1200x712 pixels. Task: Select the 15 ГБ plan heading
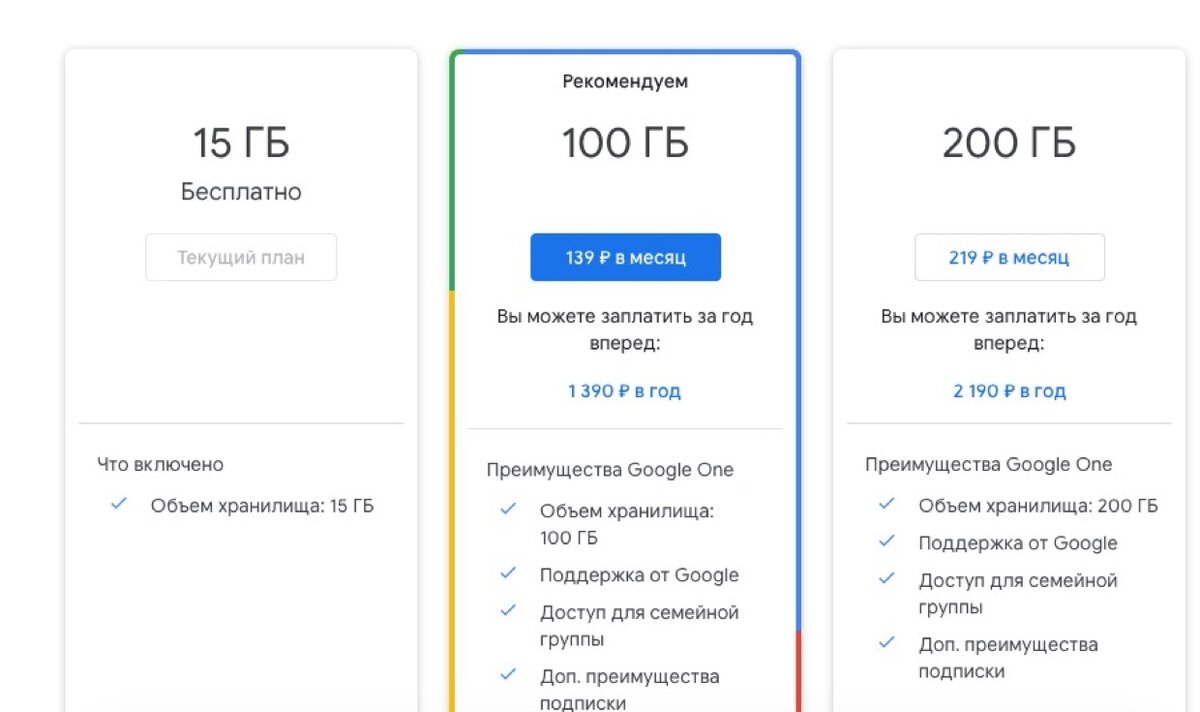pos(241,144)
